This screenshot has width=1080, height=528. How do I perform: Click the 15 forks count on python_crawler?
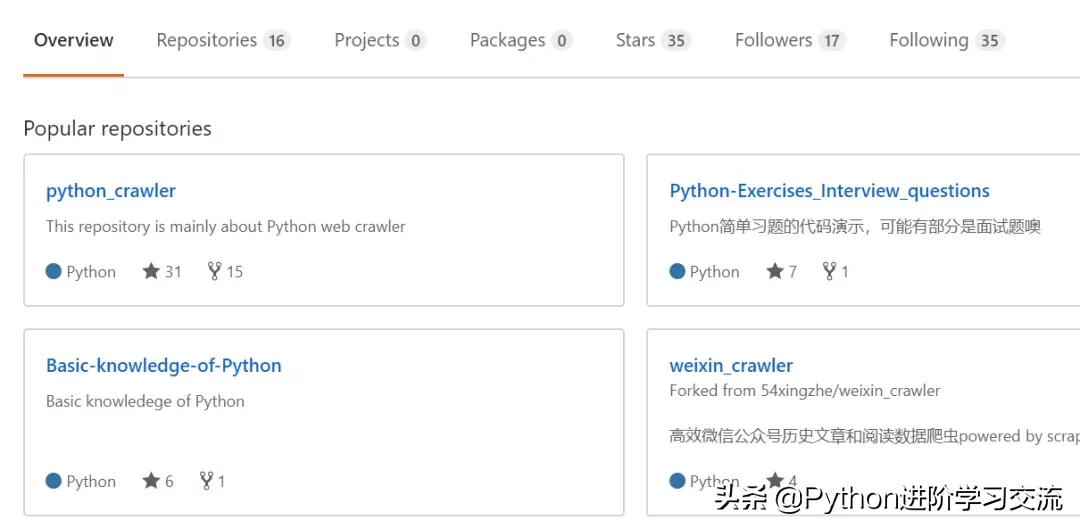[235, 272]
